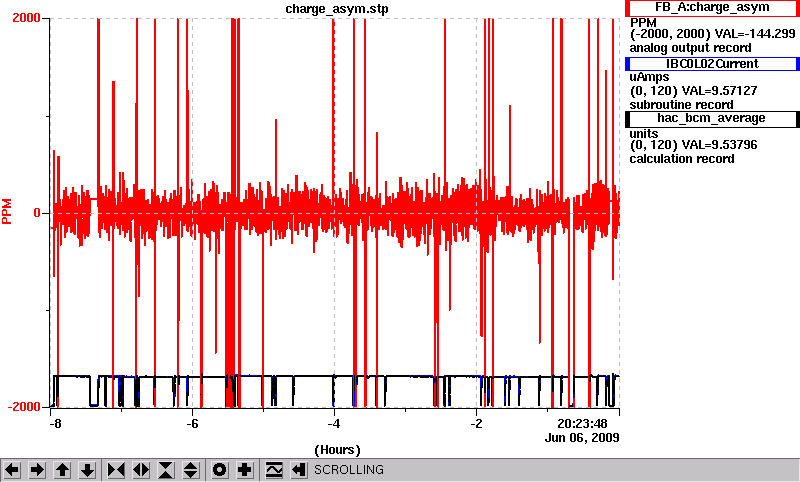Click the PPM units label under FB_A:charge_asym
Image resolution: width=800 pixels, height=482 pixels.
[x=643, y=23]
